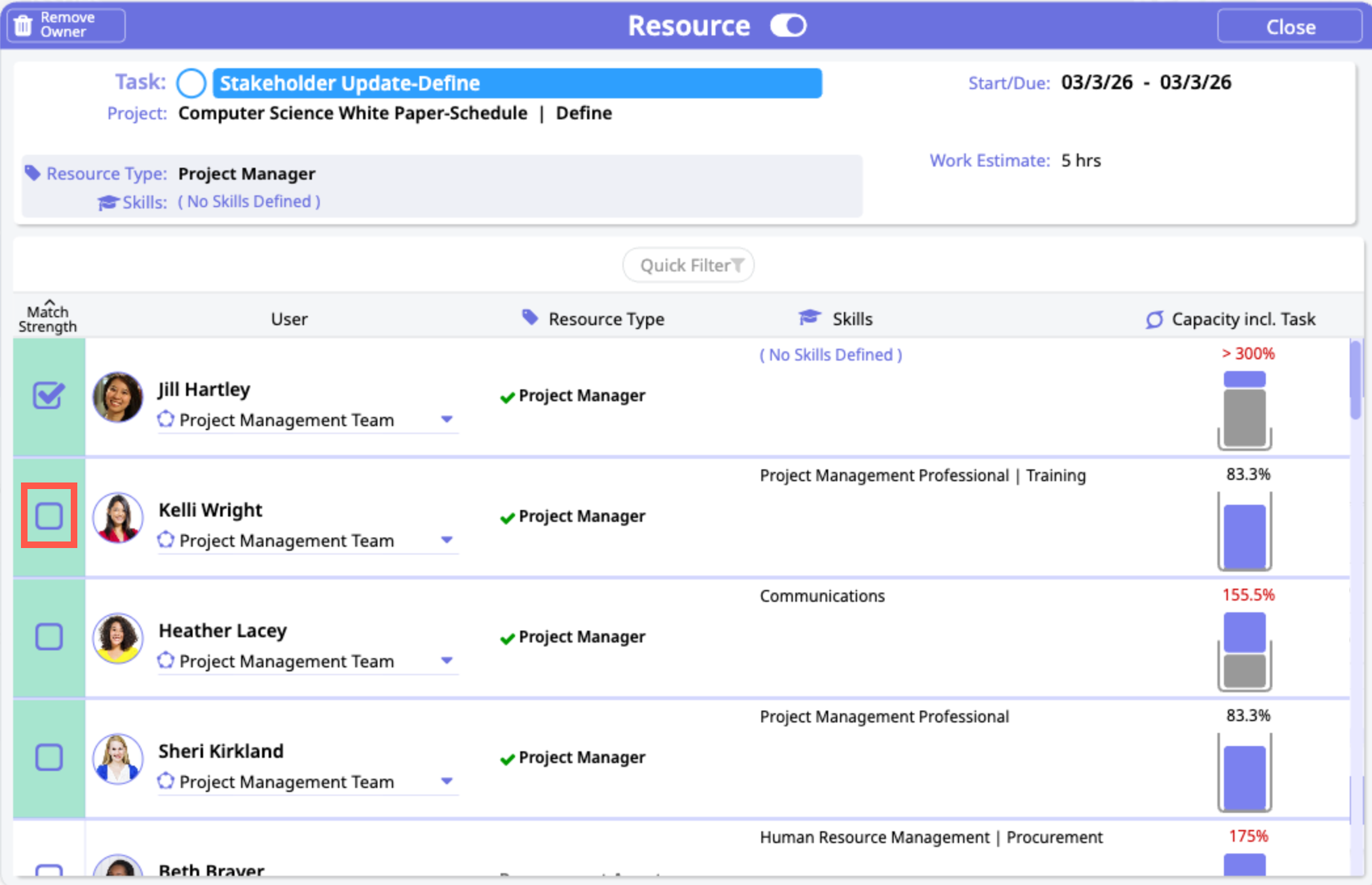Click the Skills graduation cap column icon

pos(810,318)
